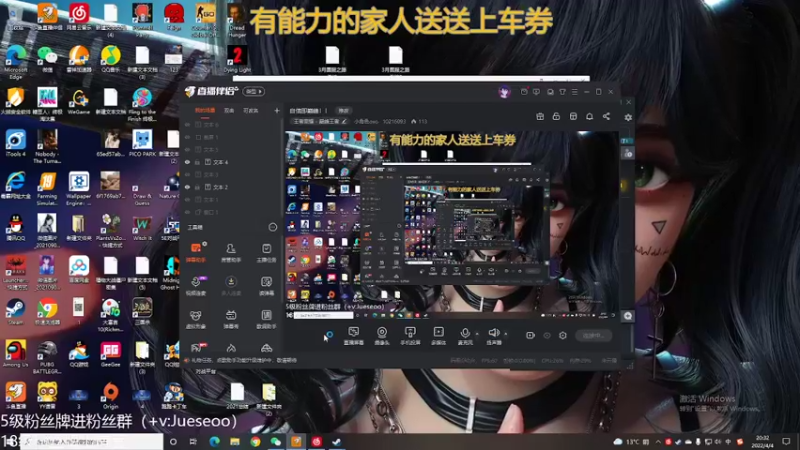Add live screen capture source
This screenshot has height=450, width=800.
click(x=354, y=336)
